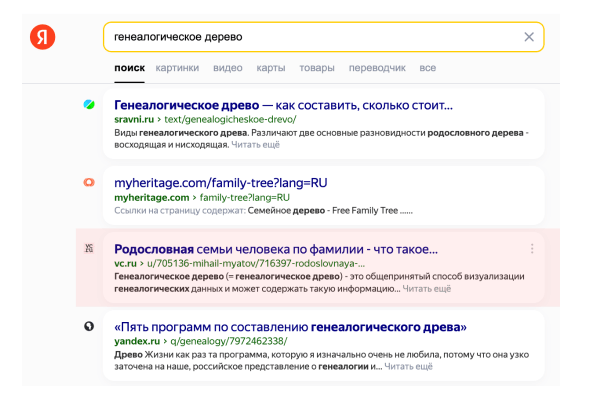This screenshot has height=400, width=600.
Task: Click the sravni.ru favicon
Action: [89, 104]
